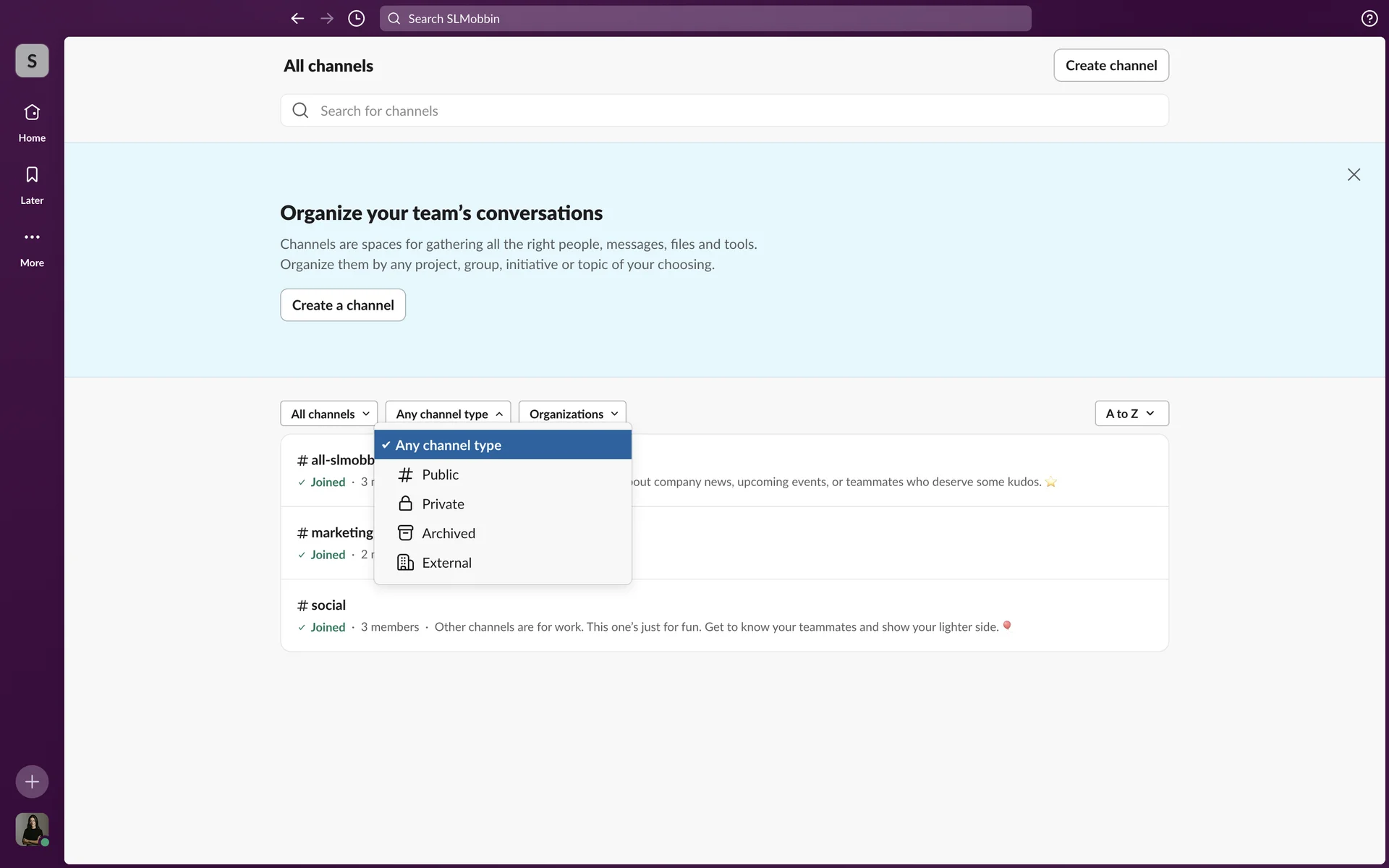
Task: Pick the checked Any channel type option
Action: [x=503, y=445]
